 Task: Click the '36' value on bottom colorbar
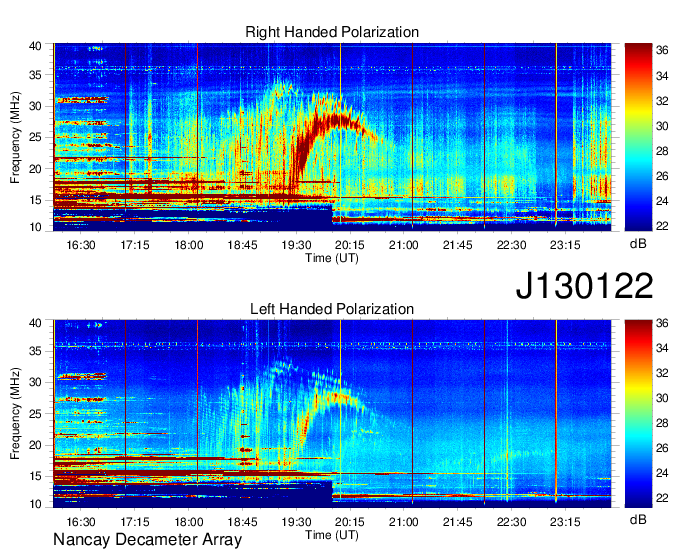coord(662,323)
